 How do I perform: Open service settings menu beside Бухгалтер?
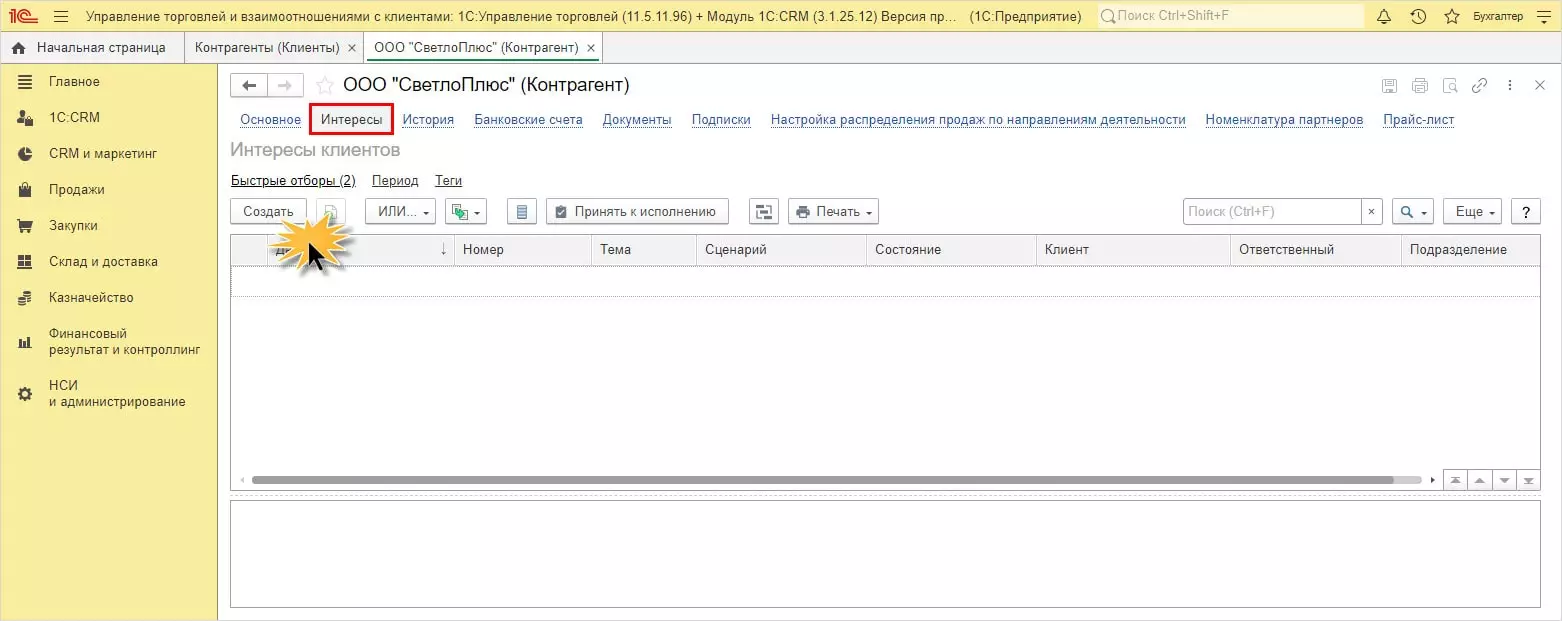(x=1543, y=16)
